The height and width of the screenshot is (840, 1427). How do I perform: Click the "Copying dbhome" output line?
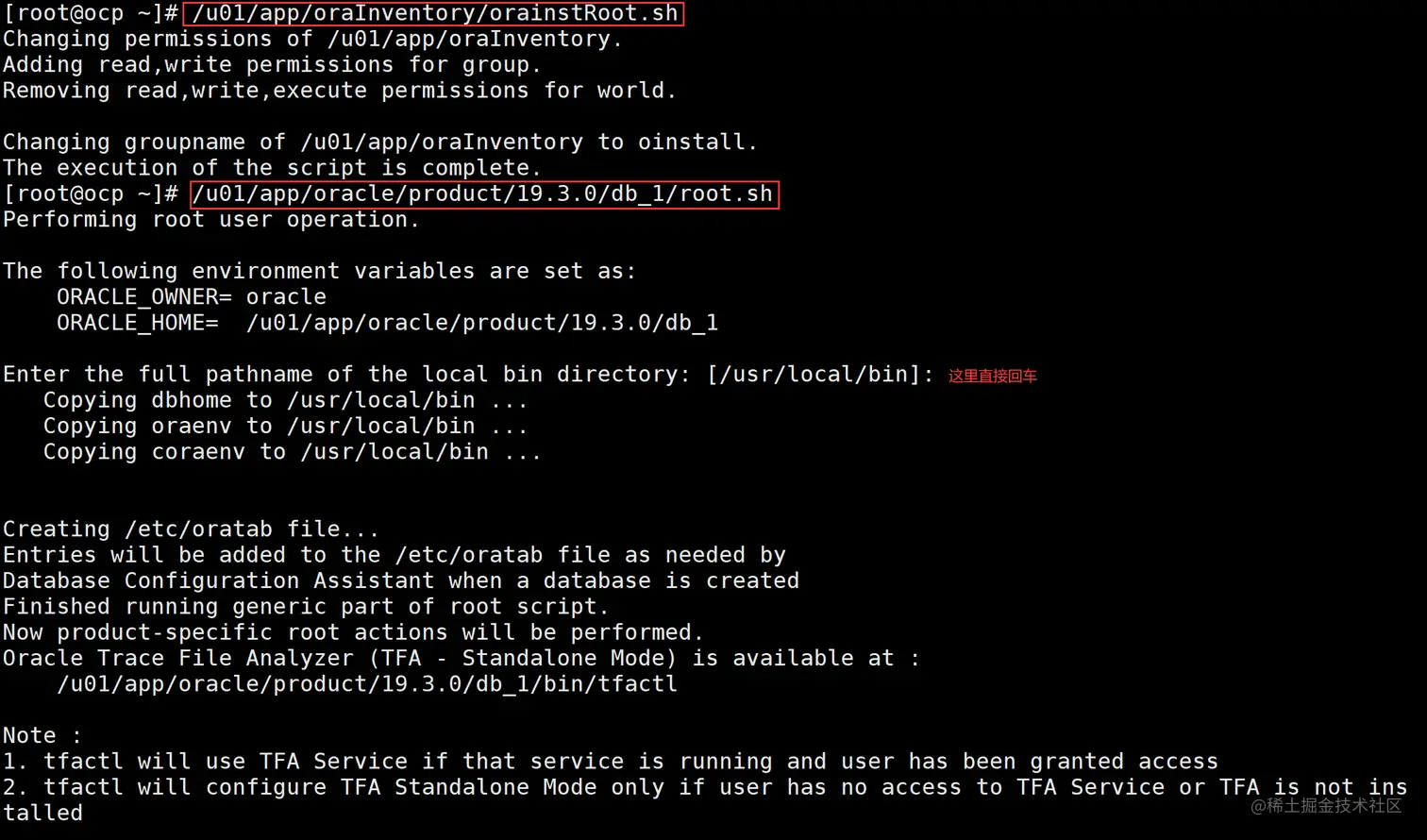click(285, 400)
